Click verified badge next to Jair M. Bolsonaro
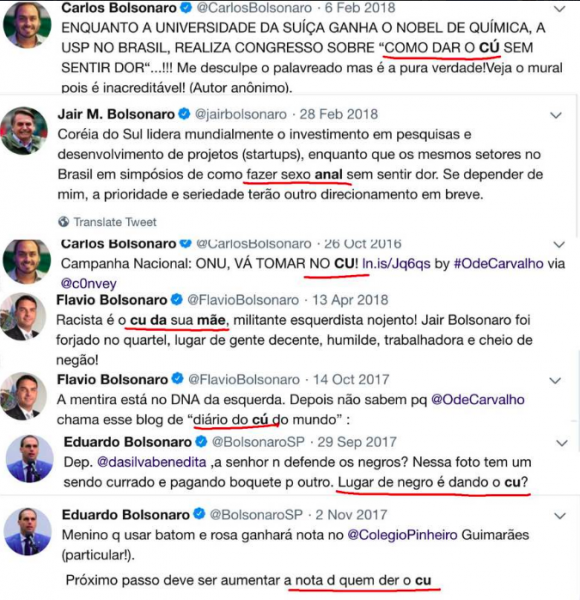The height and width of the screenshot is (600, 580). pos(184,114)
